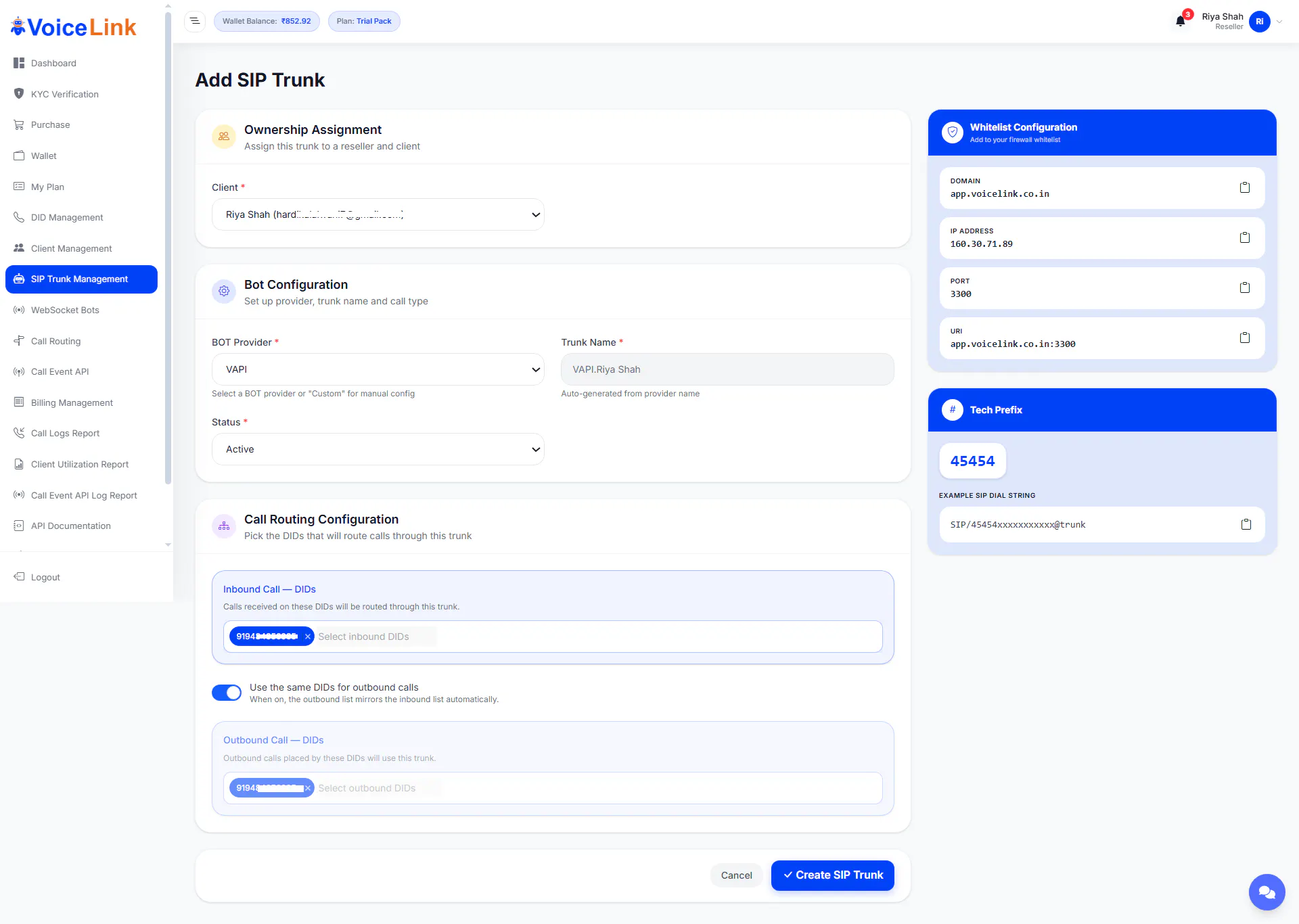
Task: Click the VoiceLink logo
Action: click(x=74, y=27)
